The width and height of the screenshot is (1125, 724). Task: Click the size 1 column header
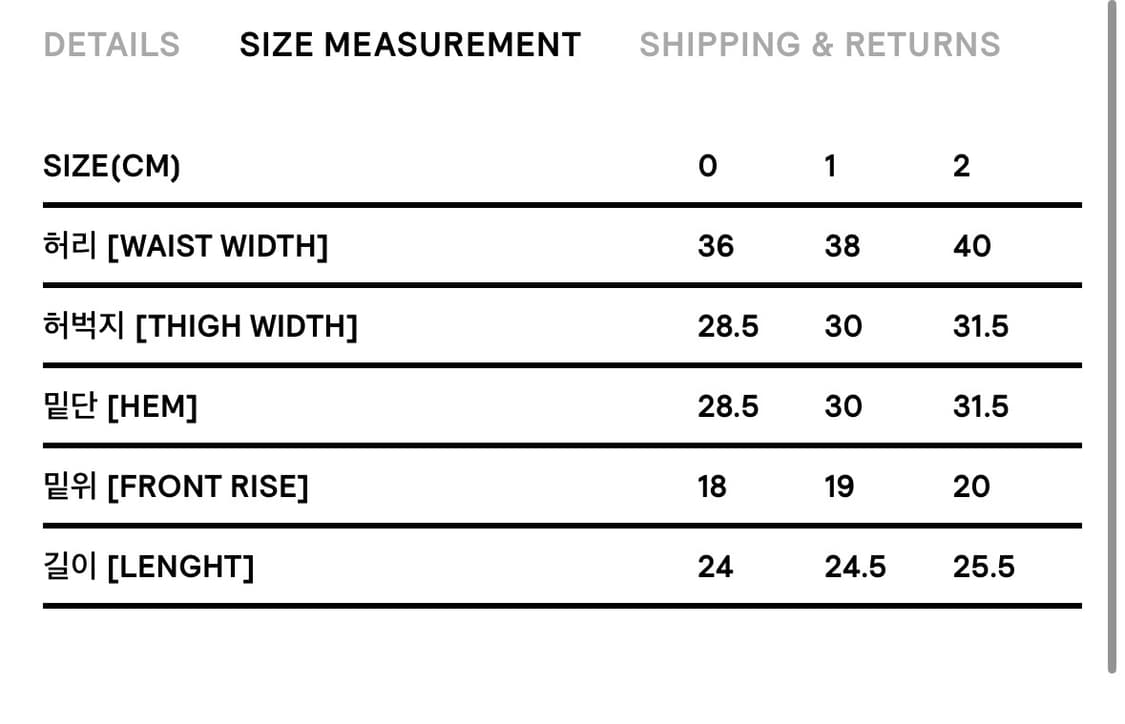click(x=830, y=166)
